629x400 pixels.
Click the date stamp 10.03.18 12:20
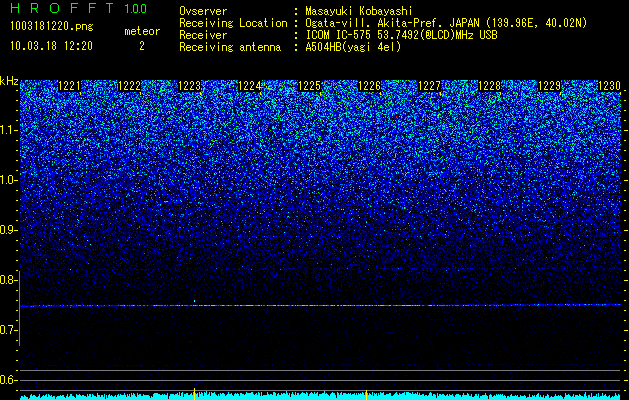pyautogui.click(x=51, y=46)
